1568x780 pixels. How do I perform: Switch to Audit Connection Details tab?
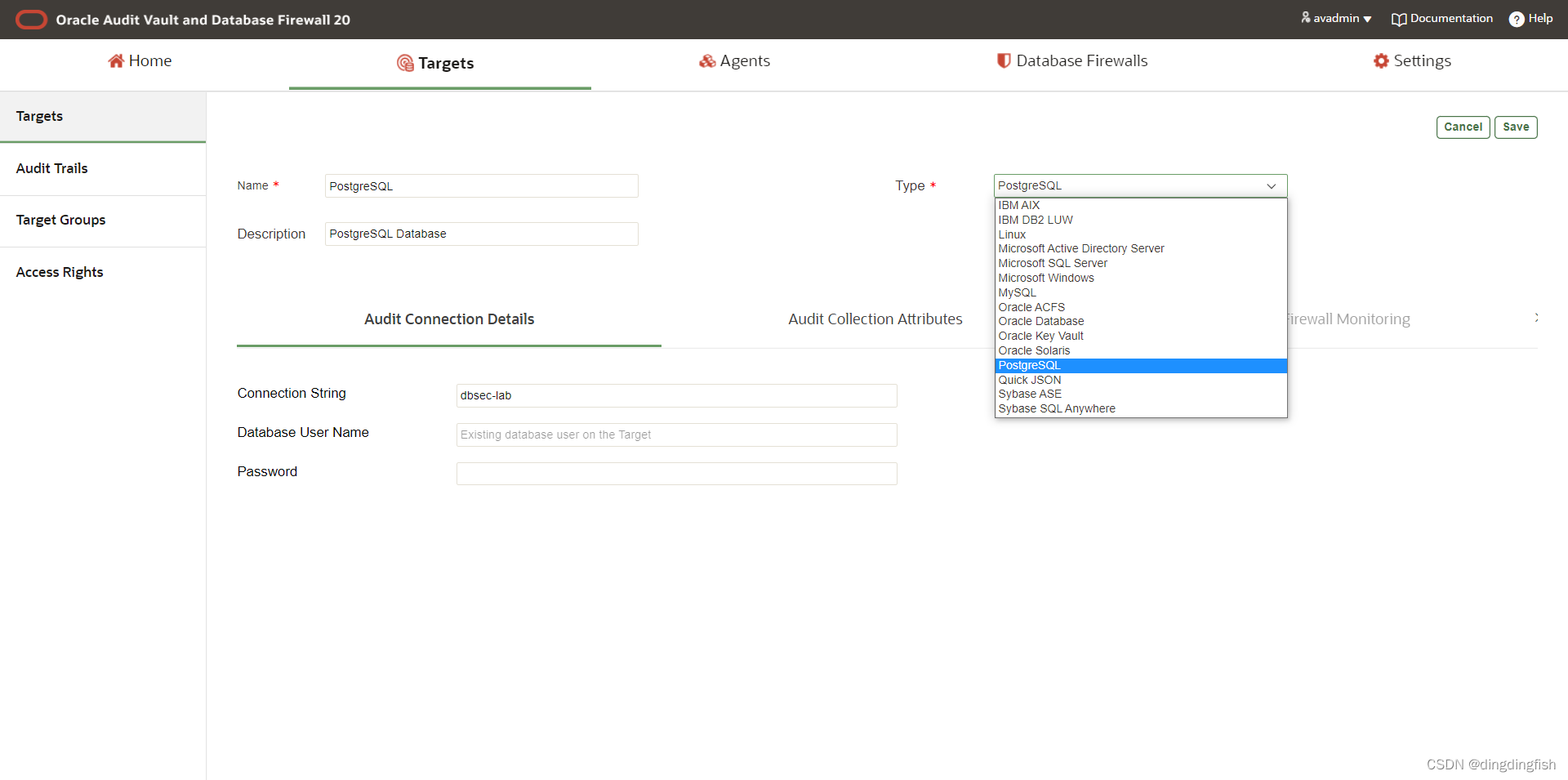[449, 319]
